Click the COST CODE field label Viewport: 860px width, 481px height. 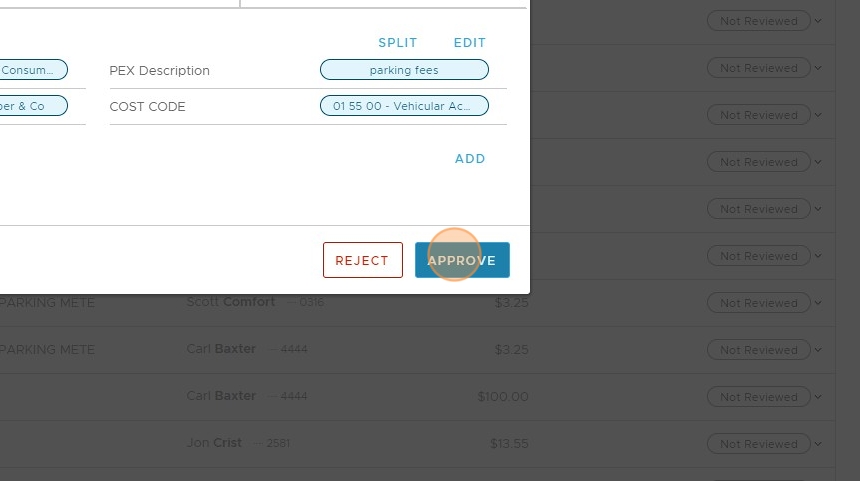click(147, 107)
